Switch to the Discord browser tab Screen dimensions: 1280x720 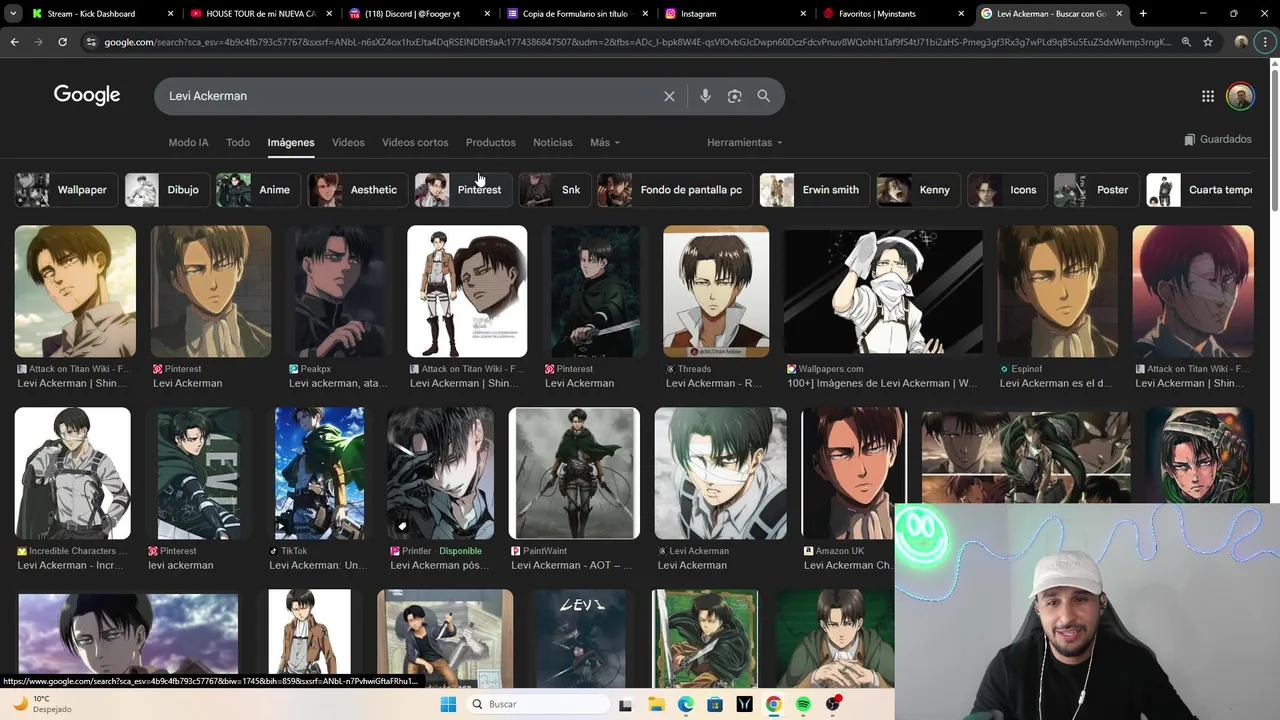(x=418, y=14)
